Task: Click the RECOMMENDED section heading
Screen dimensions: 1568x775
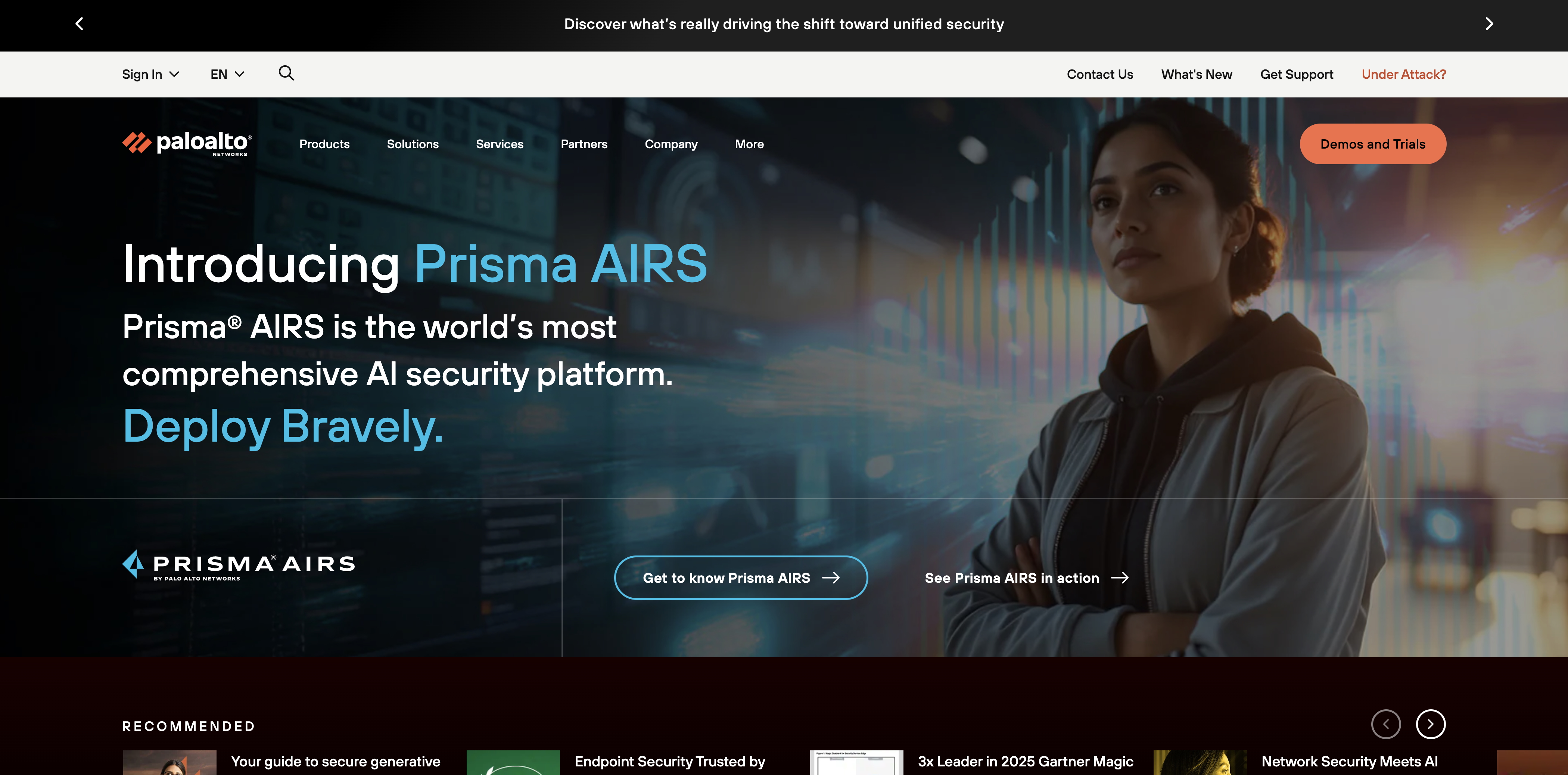Action: tap(189, 726)
